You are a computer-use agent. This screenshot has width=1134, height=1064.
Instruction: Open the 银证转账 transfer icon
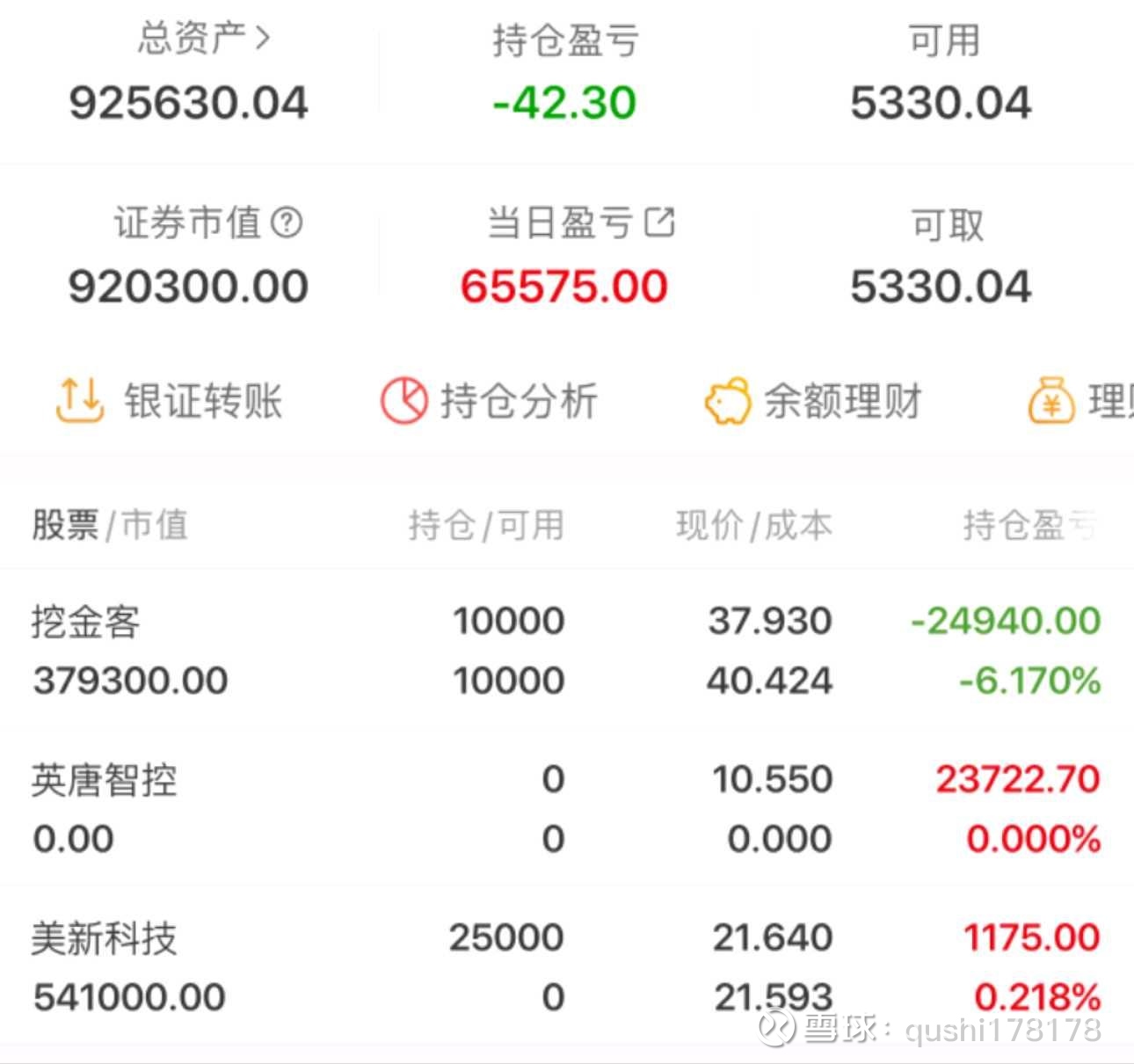[80, 401]
